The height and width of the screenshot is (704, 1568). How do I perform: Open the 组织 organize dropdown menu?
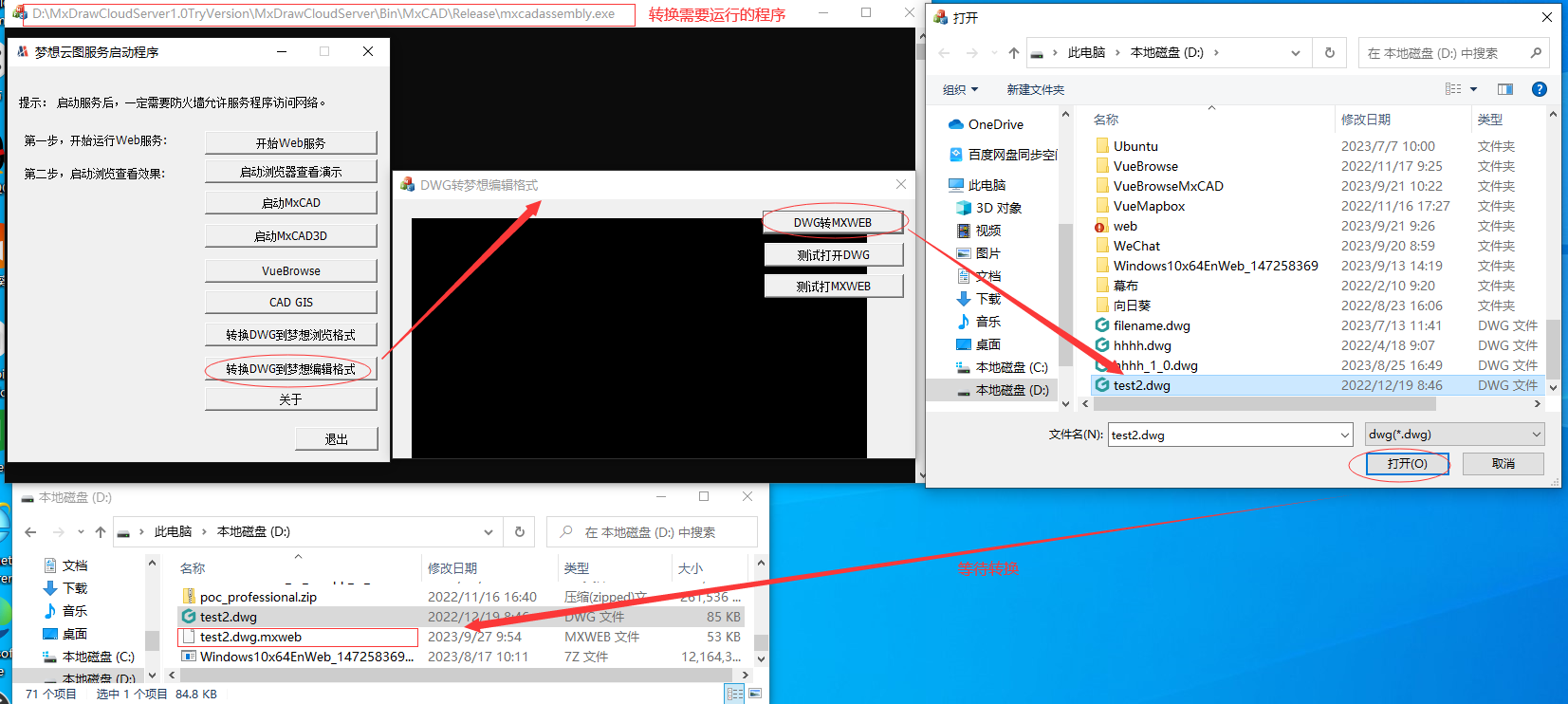point(960,89)
